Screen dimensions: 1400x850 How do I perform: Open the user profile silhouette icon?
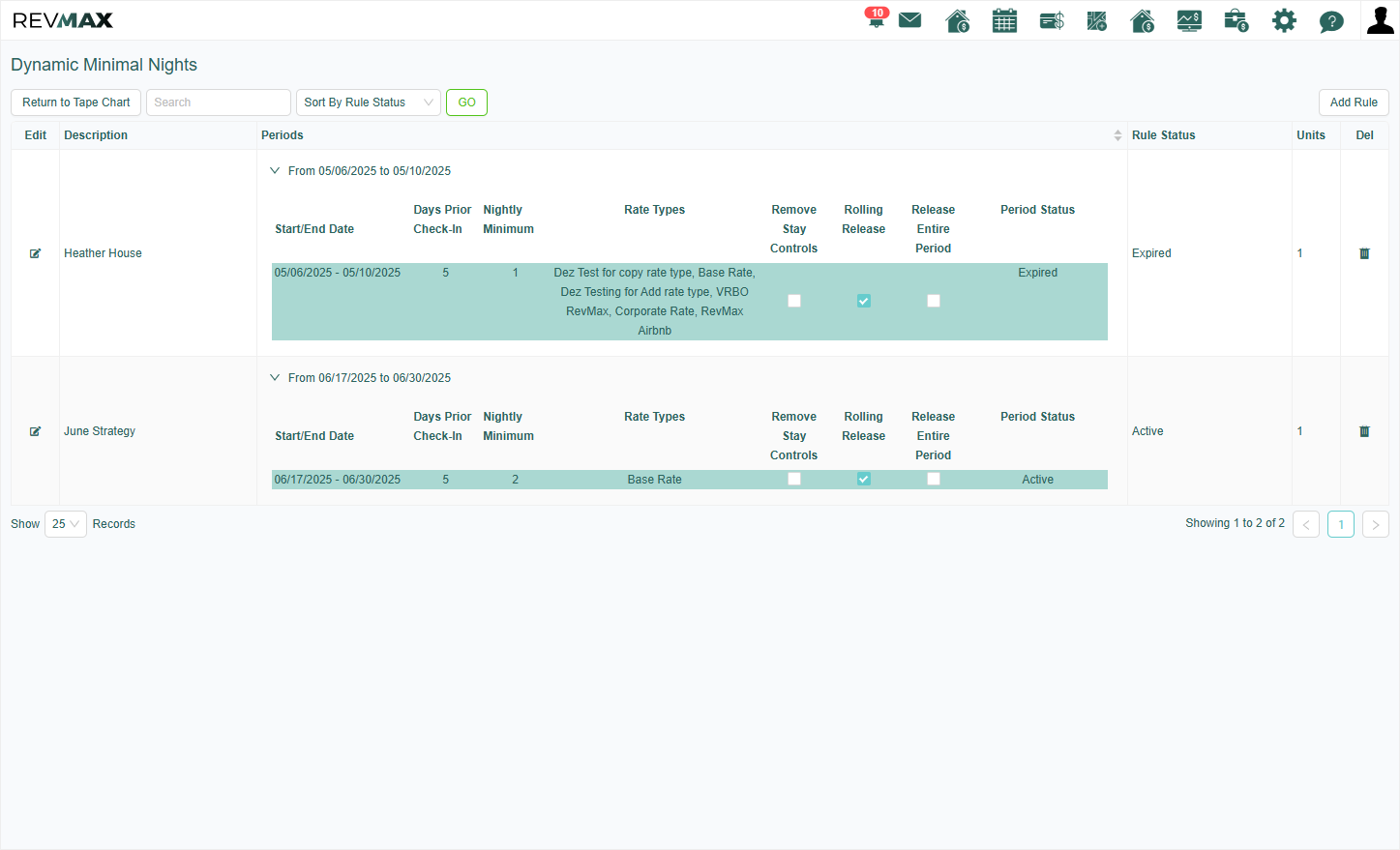pos(1380,20)
